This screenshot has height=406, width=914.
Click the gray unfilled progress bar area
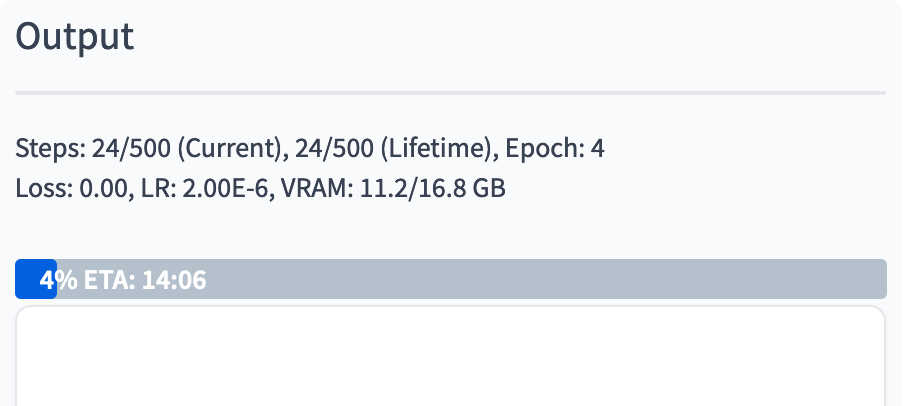point(550,280)
